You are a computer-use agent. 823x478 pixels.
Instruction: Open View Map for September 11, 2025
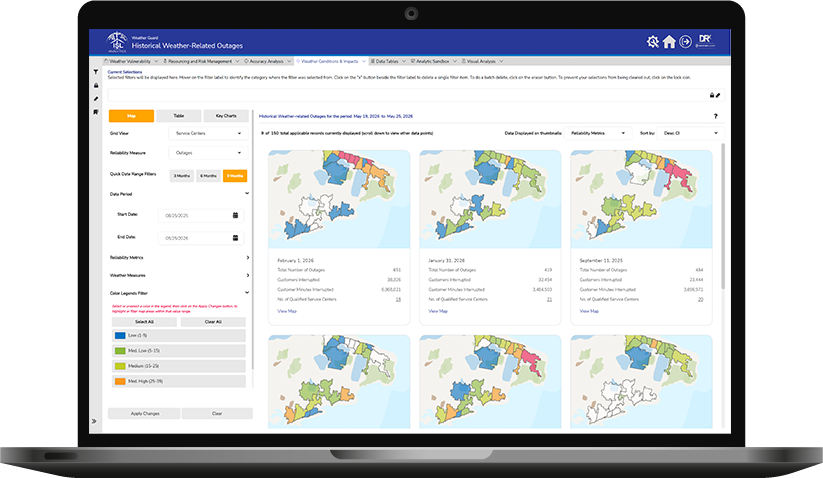tap(589, 311)
